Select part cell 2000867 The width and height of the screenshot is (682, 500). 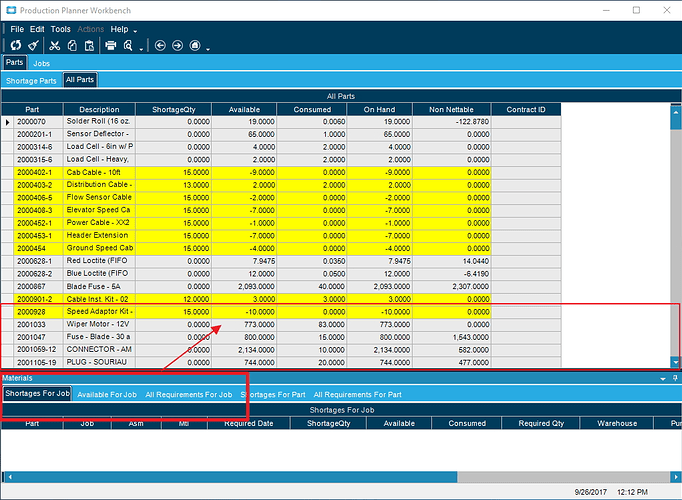coord(38,287)
